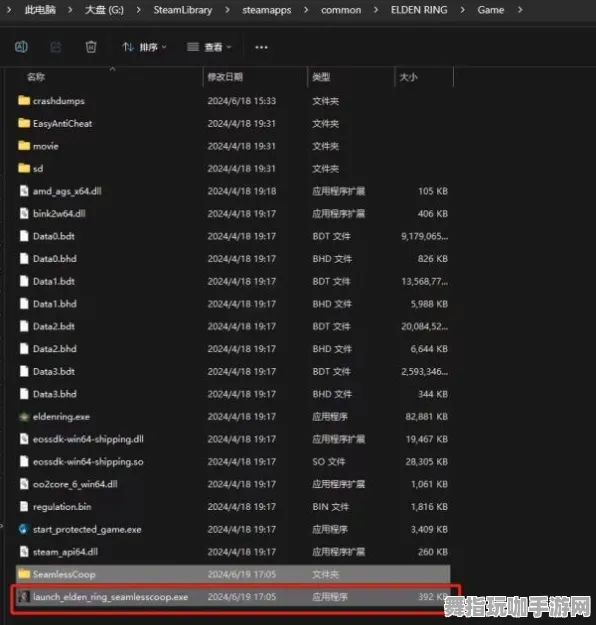Expand the chevron after 此电脑 breadcrumb
The image size is (596, 625).
pos(70,10)
